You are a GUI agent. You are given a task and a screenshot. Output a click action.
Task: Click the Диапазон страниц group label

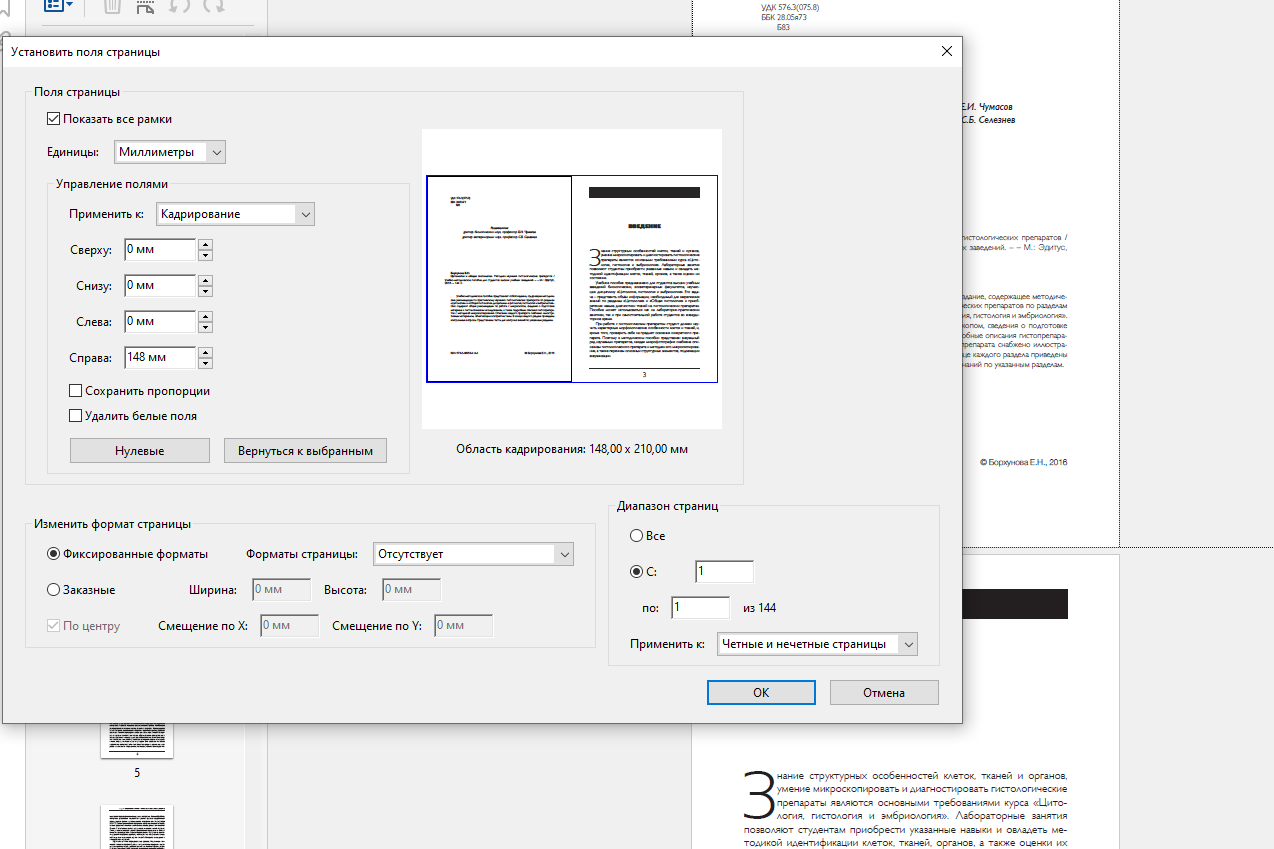click(x=668, y=506)
